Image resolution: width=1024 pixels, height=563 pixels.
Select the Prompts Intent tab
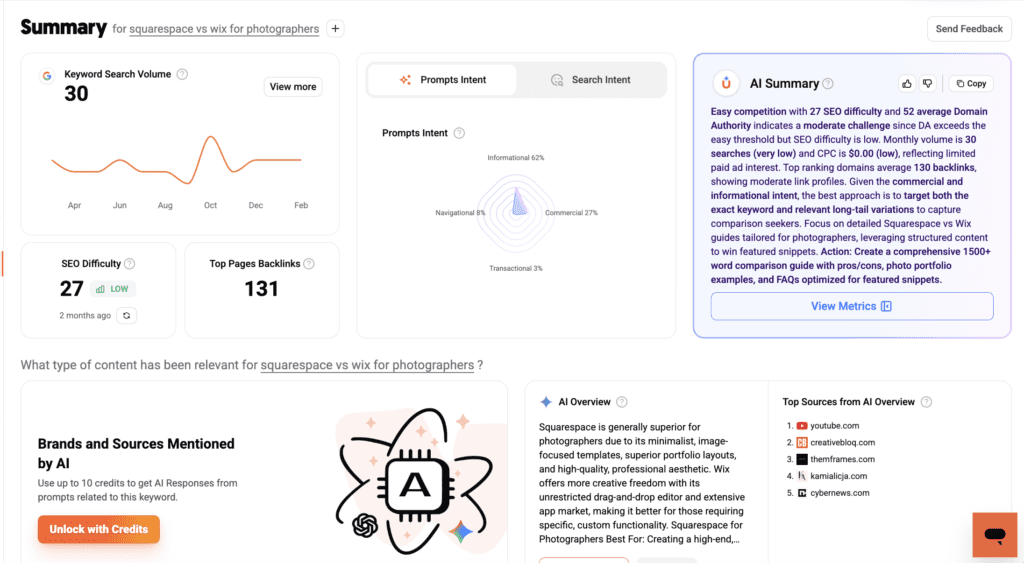tap(442, 80)
